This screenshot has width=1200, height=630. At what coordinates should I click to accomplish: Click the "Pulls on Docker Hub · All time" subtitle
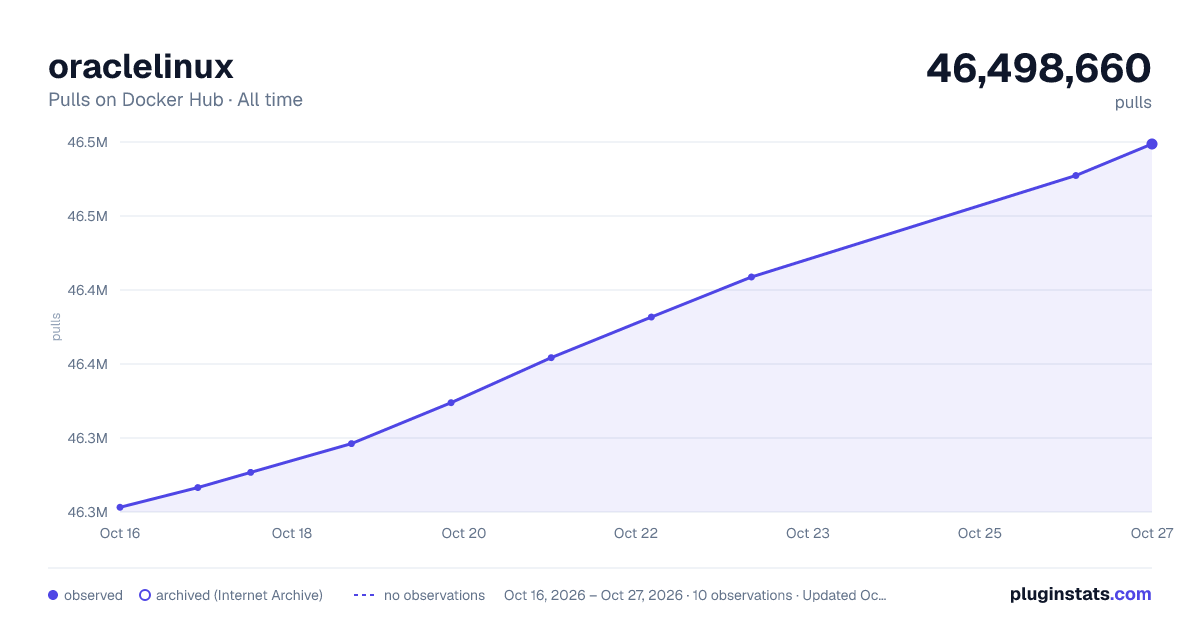[x=175, y=100]
